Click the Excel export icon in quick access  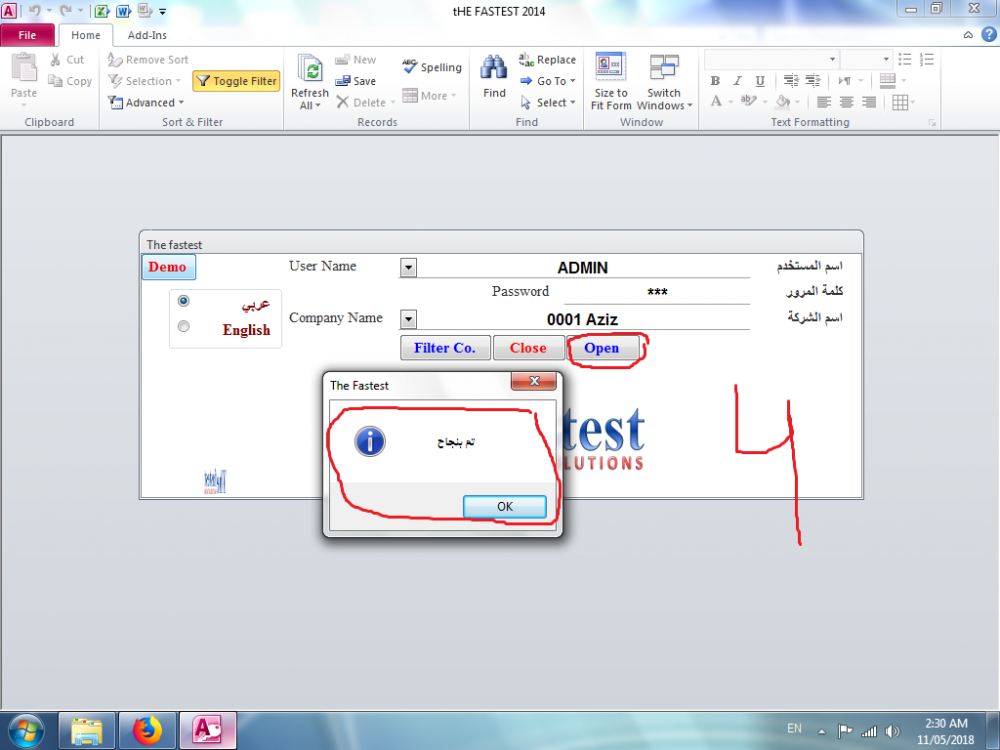click(101, 11)
